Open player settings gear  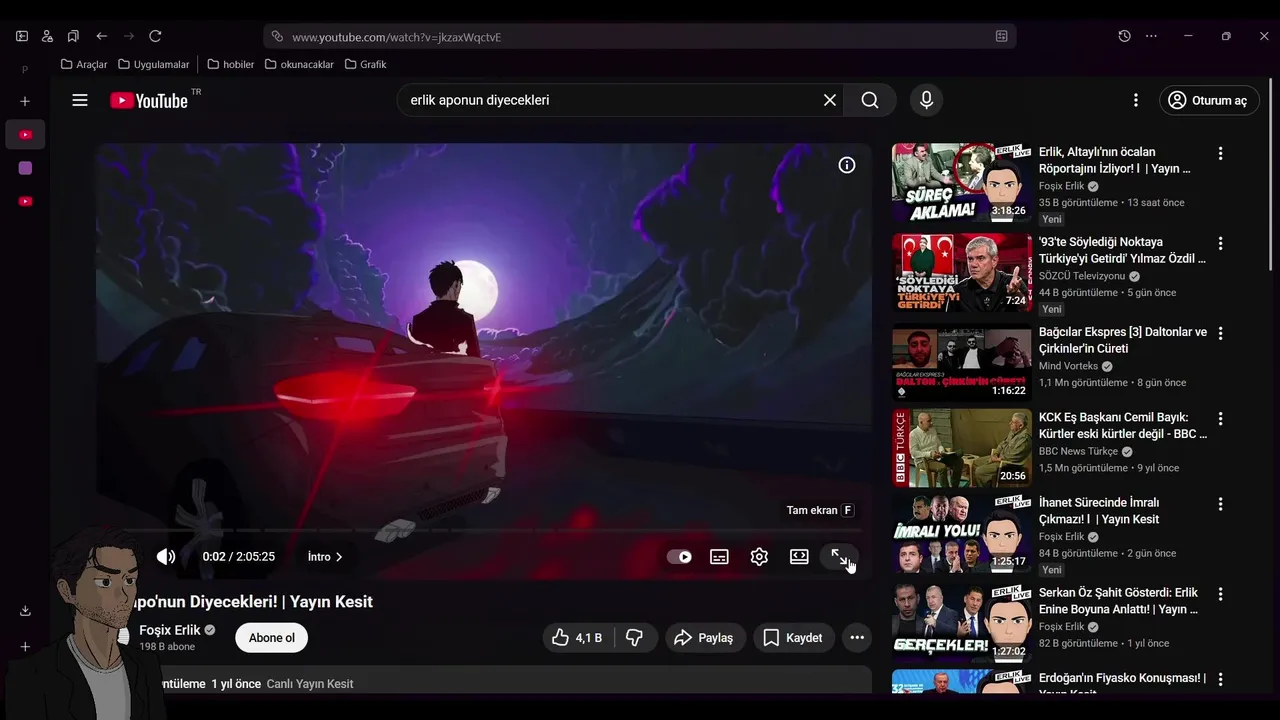pyautogui.click(x=759, y=557)
